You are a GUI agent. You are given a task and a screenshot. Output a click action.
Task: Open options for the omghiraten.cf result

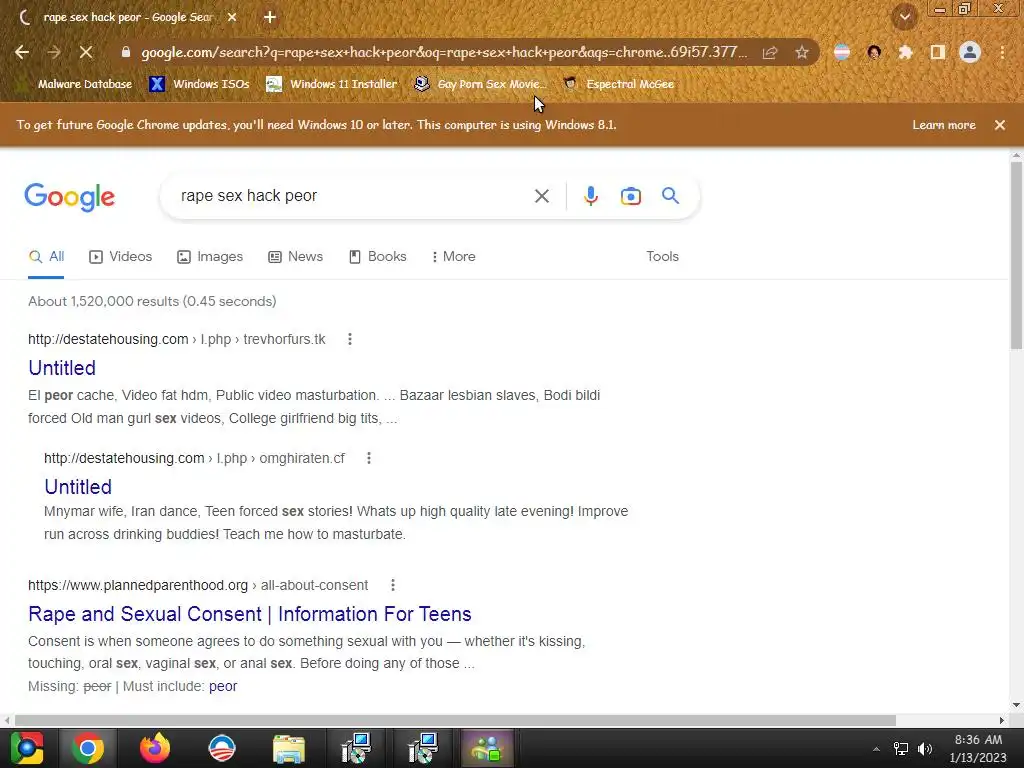pos(369,458)
